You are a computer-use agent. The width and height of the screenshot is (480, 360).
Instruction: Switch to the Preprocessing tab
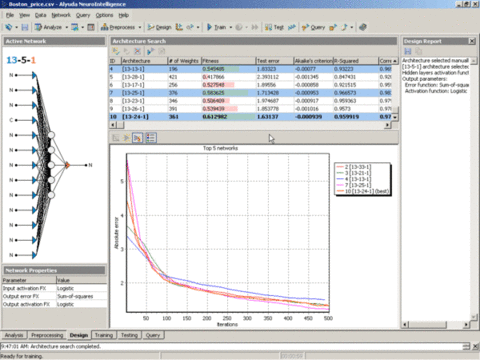[47, 335]
